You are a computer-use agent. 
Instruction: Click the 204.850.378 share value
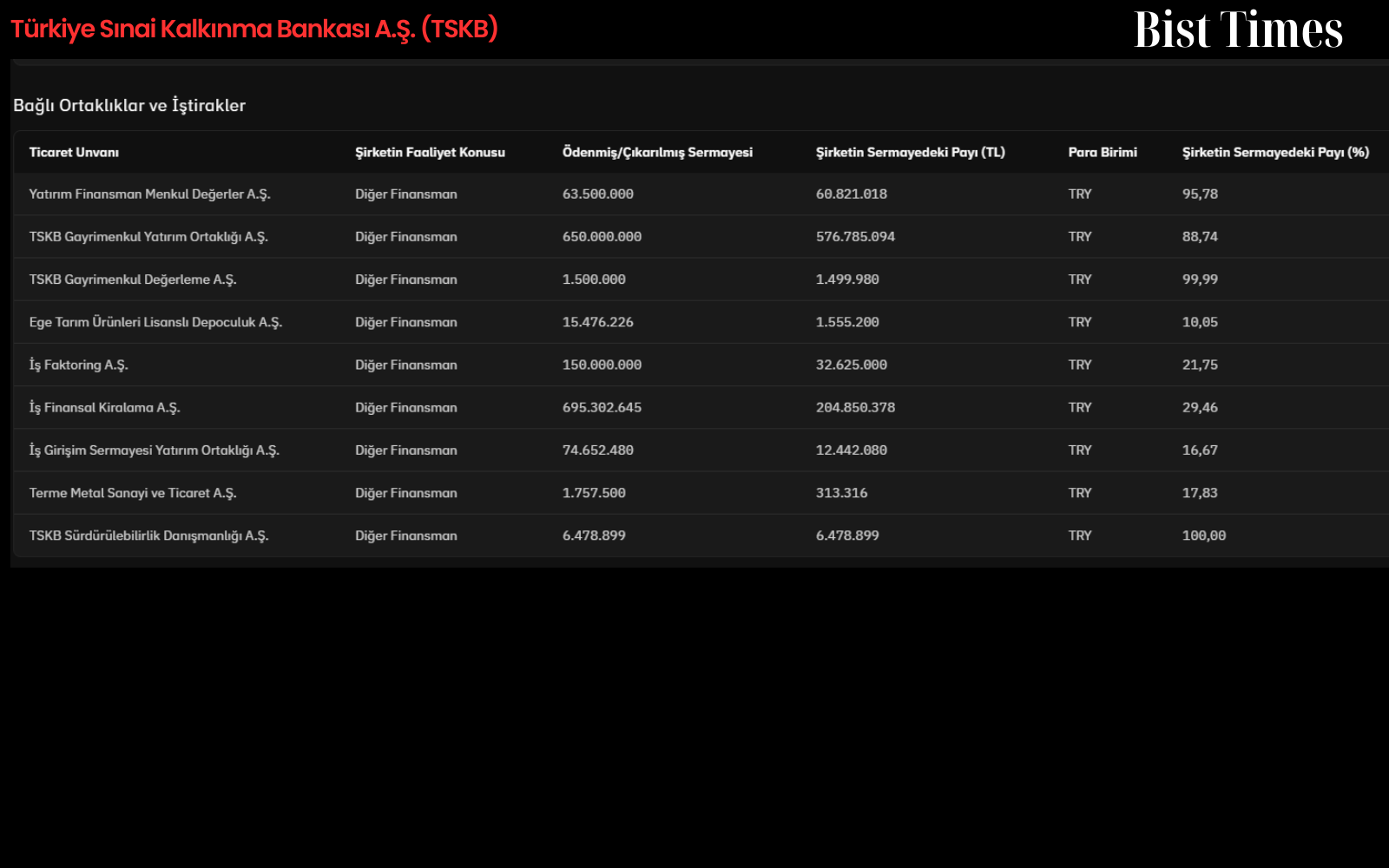click(855, 407)
